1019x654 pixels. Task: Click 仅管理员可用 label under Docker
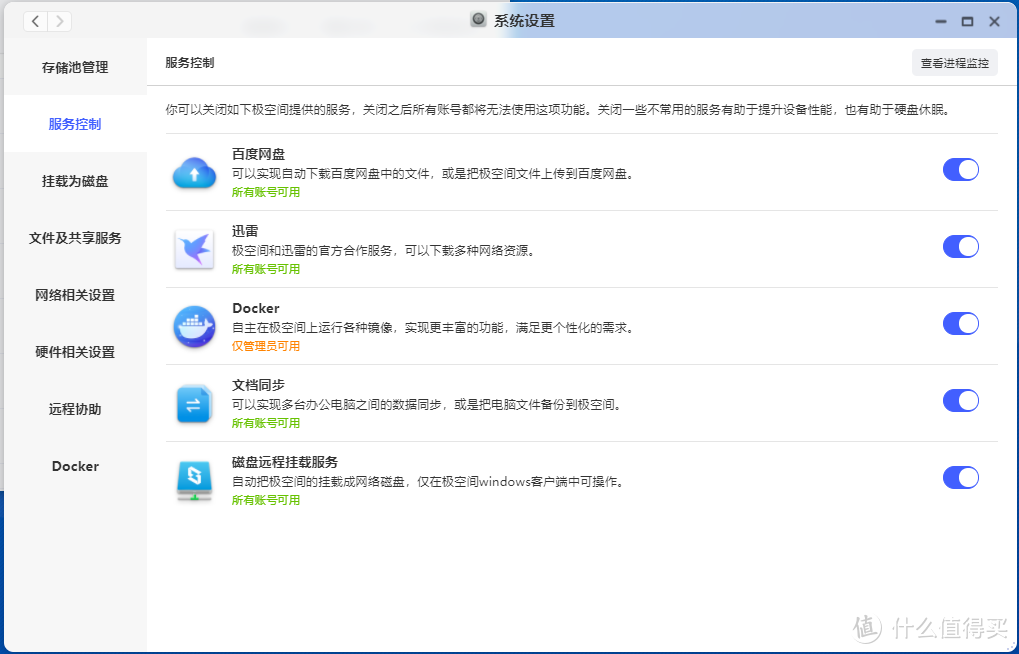pyautogui.click(x=266, y=346)
